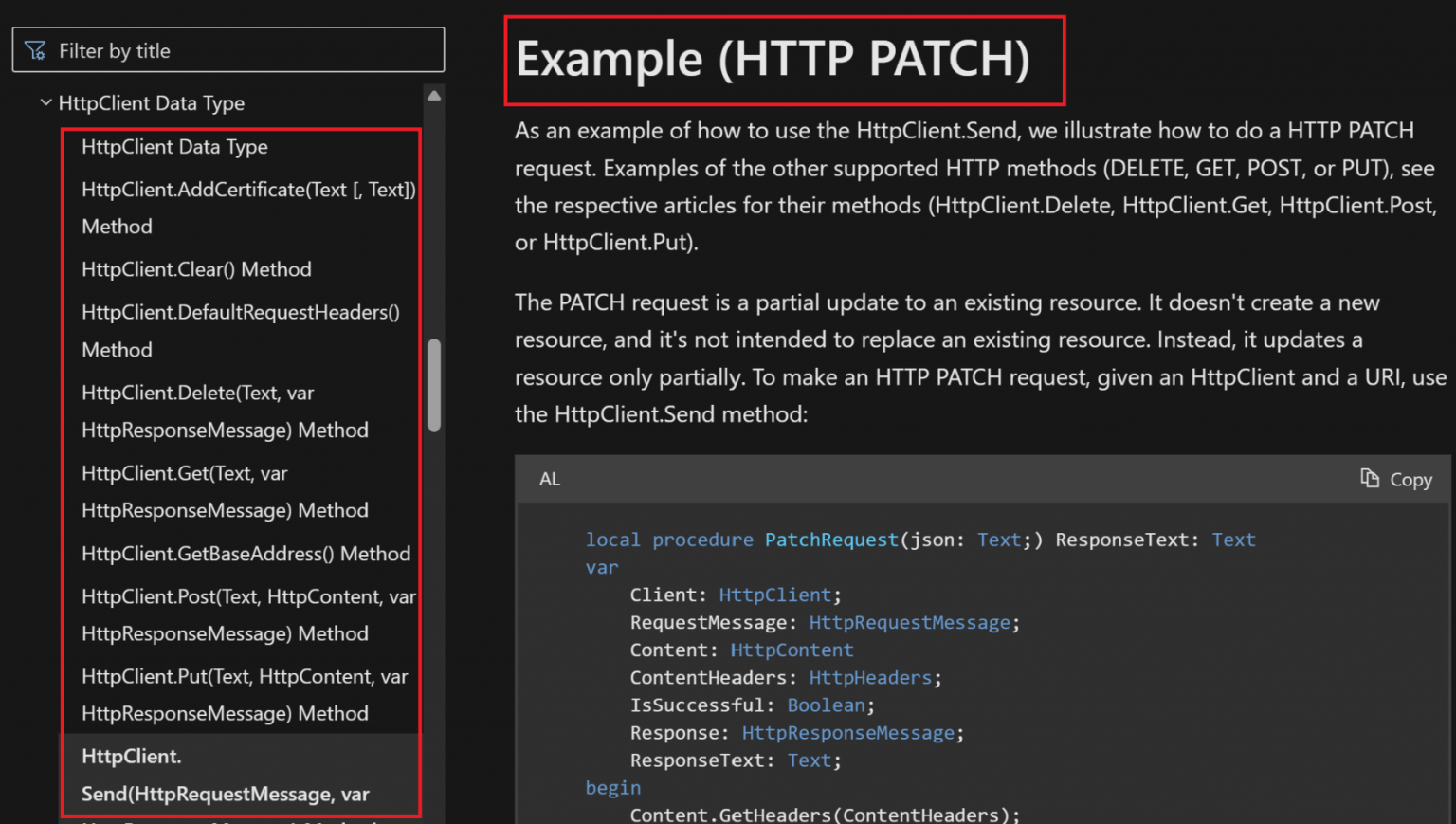Click the filter icon in the search box
Image resolution: width=1456 pixels, height=824 pixels.
click(x=35, y=49)
